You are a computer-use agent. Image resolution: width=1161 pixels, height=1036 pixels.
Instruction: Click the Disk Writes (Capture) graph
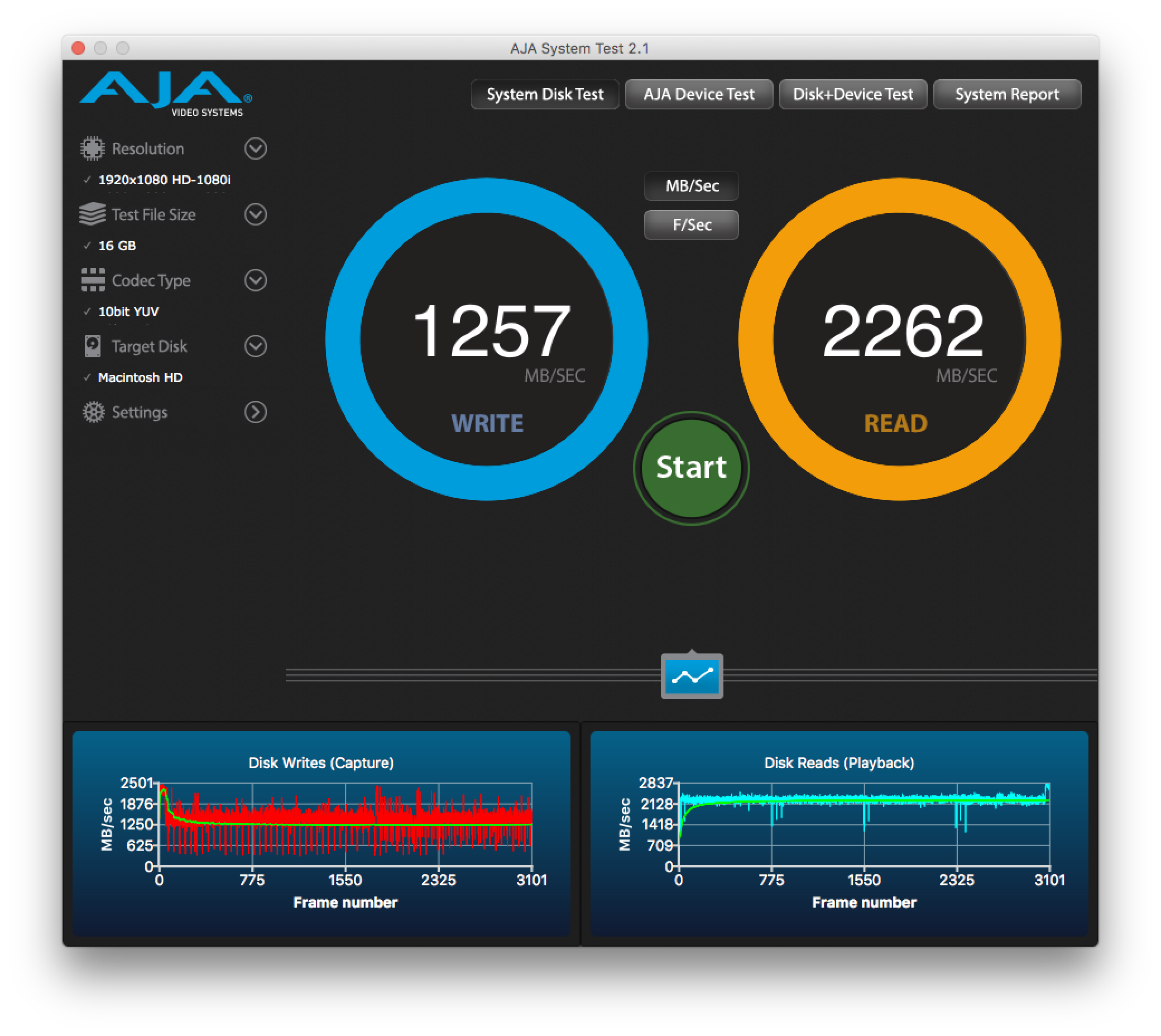coord(345,826)
